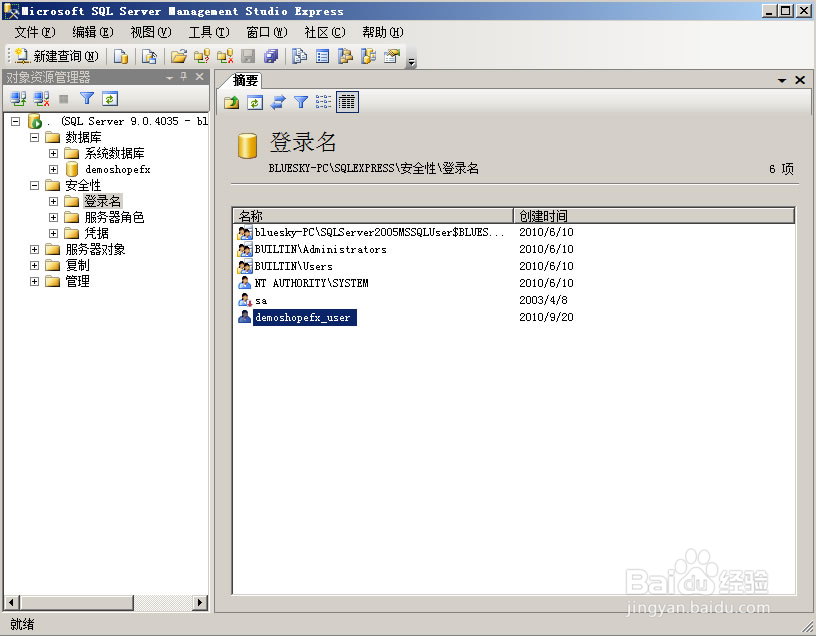Open the 窗口(W) menu
816x636 pixels.
266,32
